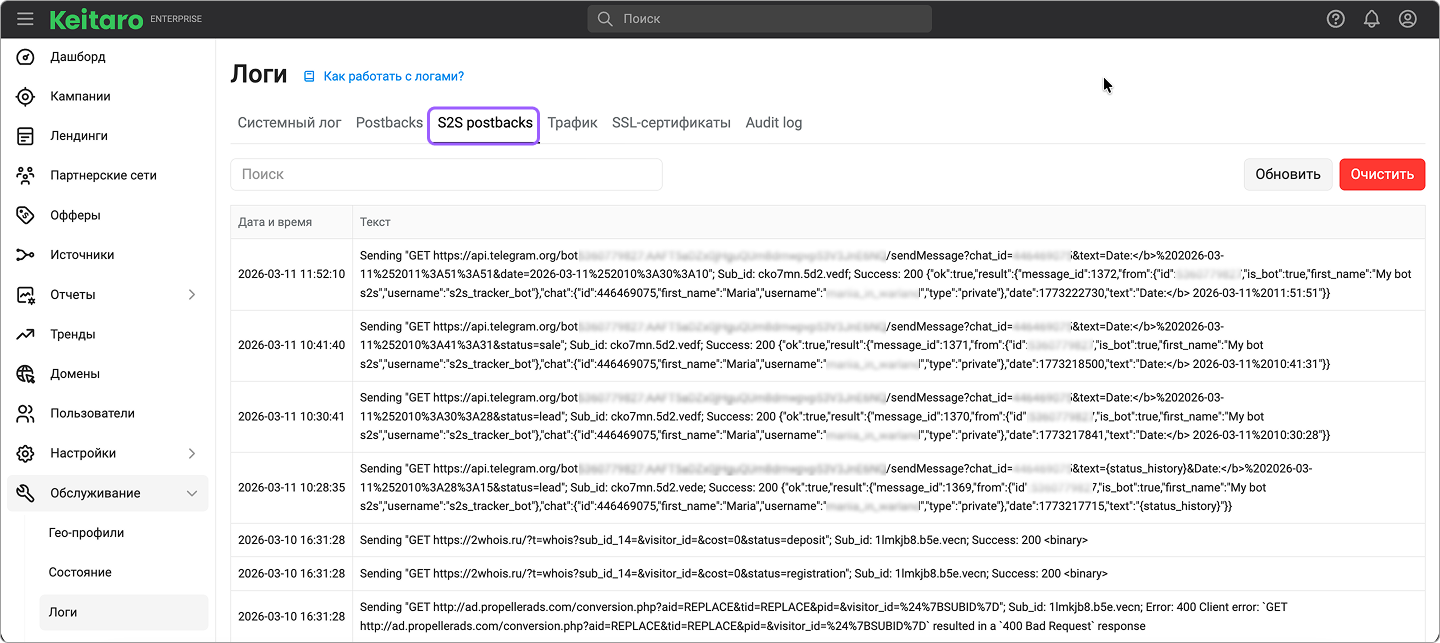Screen dimensions: 1440x643
Task: Click the Офферы tag icon
Action: point(26,215)
